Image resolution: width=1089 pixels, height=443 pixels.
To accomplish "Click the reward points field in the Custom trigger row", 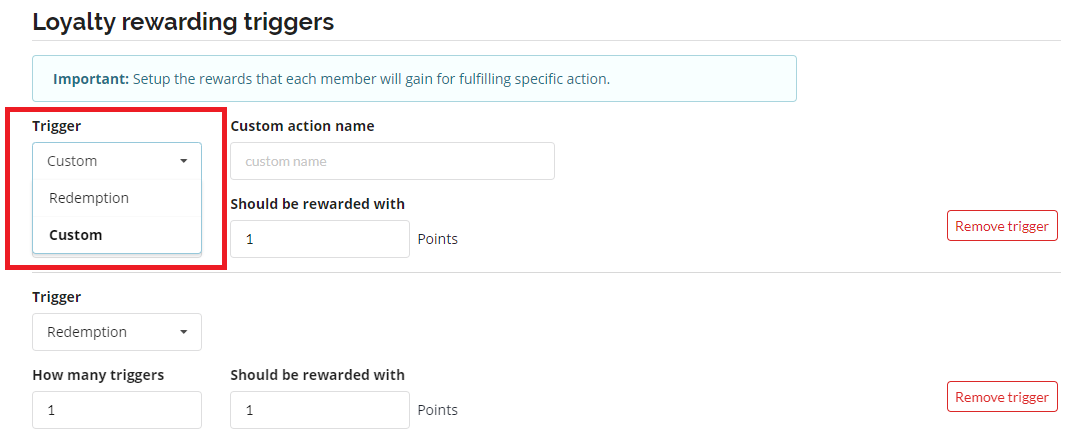I will [319, 239].
